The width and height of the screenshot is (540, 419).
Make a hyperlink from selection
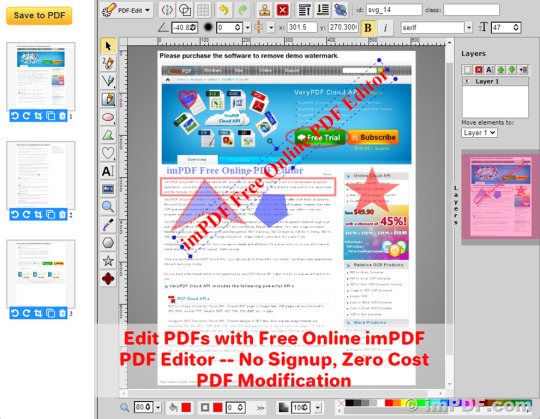click(340, 10)
